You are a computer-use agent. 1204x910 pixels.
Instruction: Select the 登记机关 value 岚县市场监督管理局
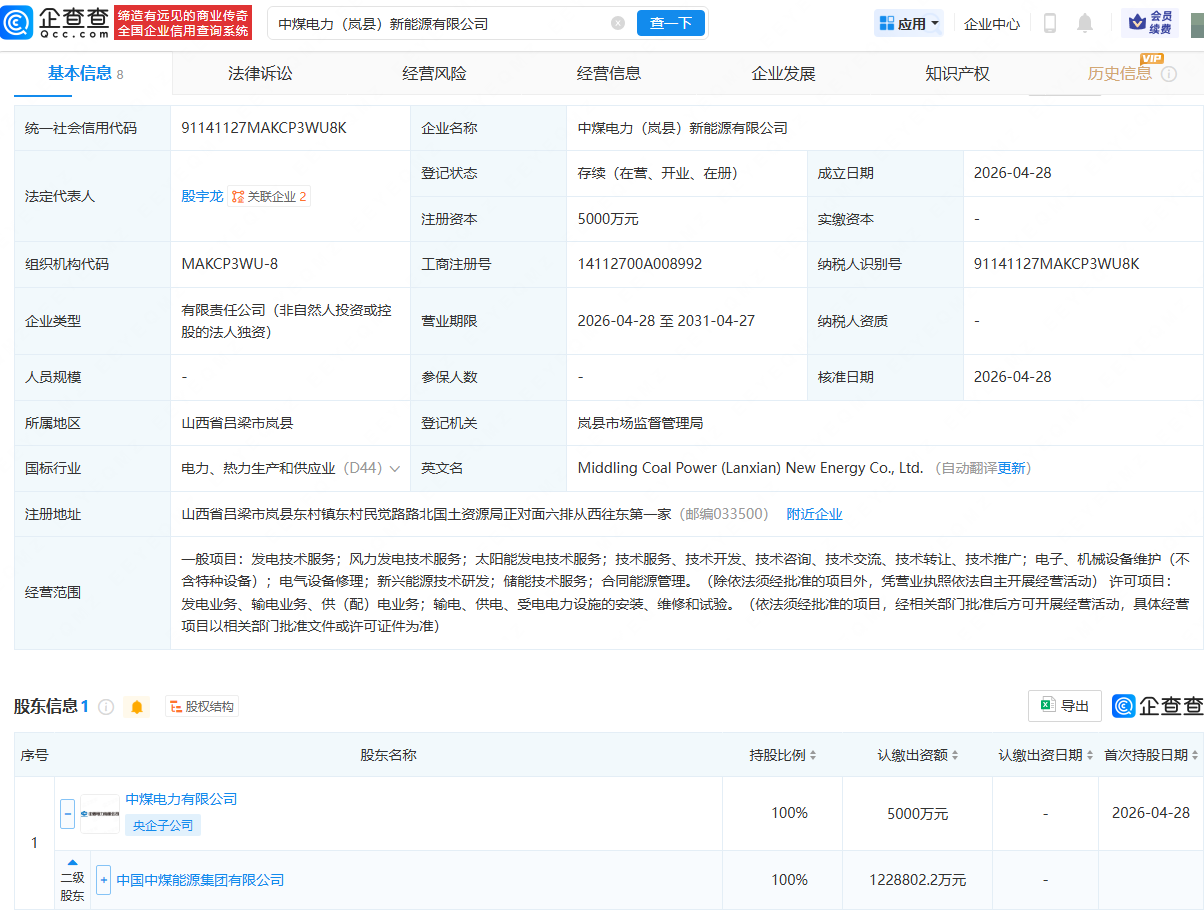click(640, 423)
